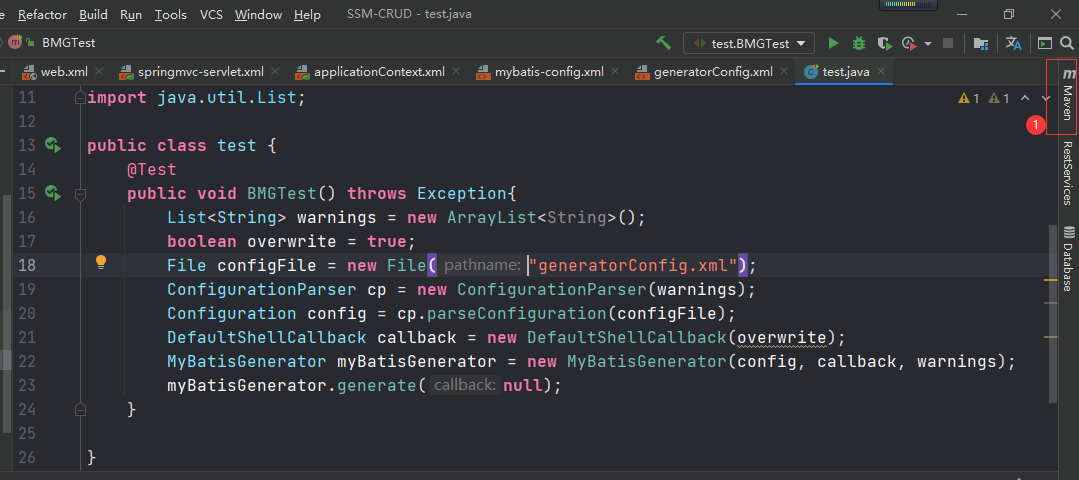Viewport: 1079px width, 480px height.
Task: Go to next highlighted error arrow
Action: click(1046, 98)
